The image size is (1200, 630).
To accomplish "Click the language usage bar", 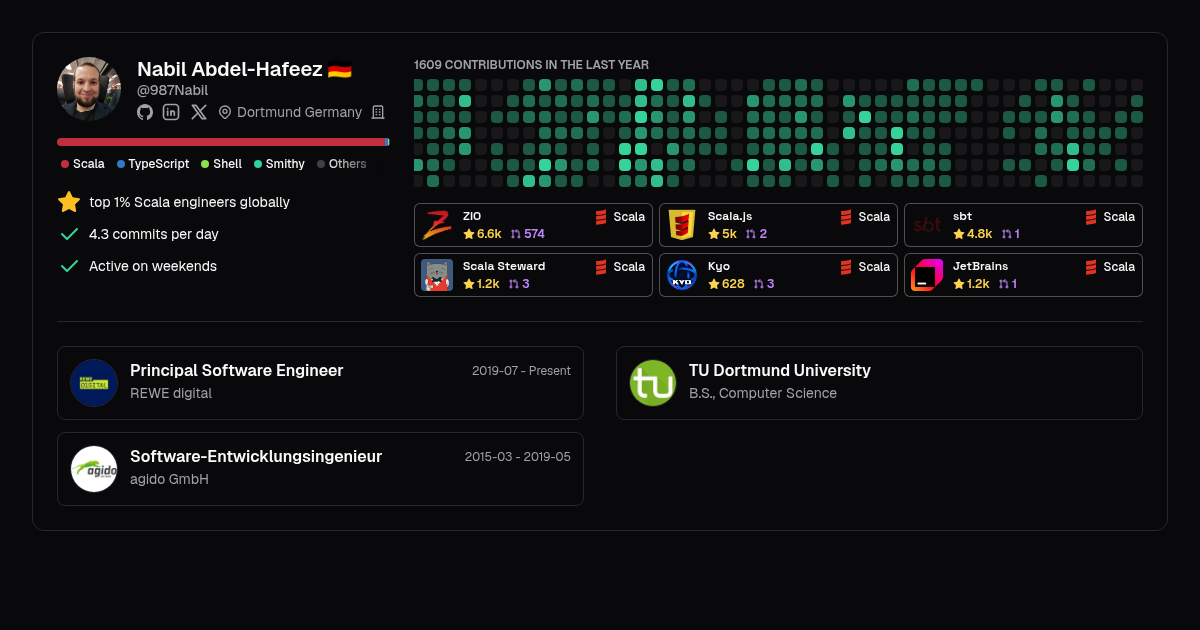I will pos(223,142).
